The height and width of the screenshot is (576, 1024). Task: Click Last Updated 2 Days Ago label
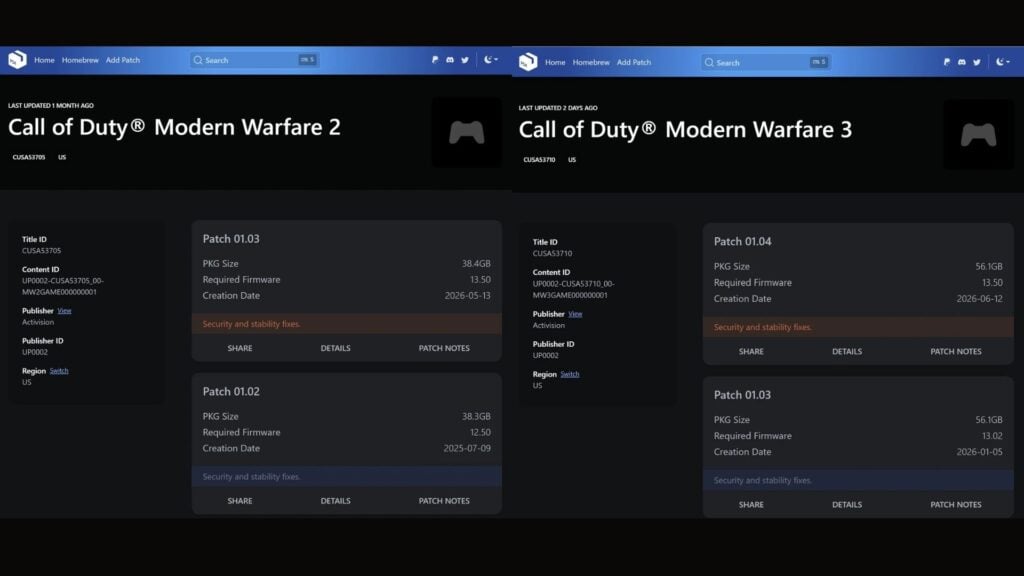(558, 108)
